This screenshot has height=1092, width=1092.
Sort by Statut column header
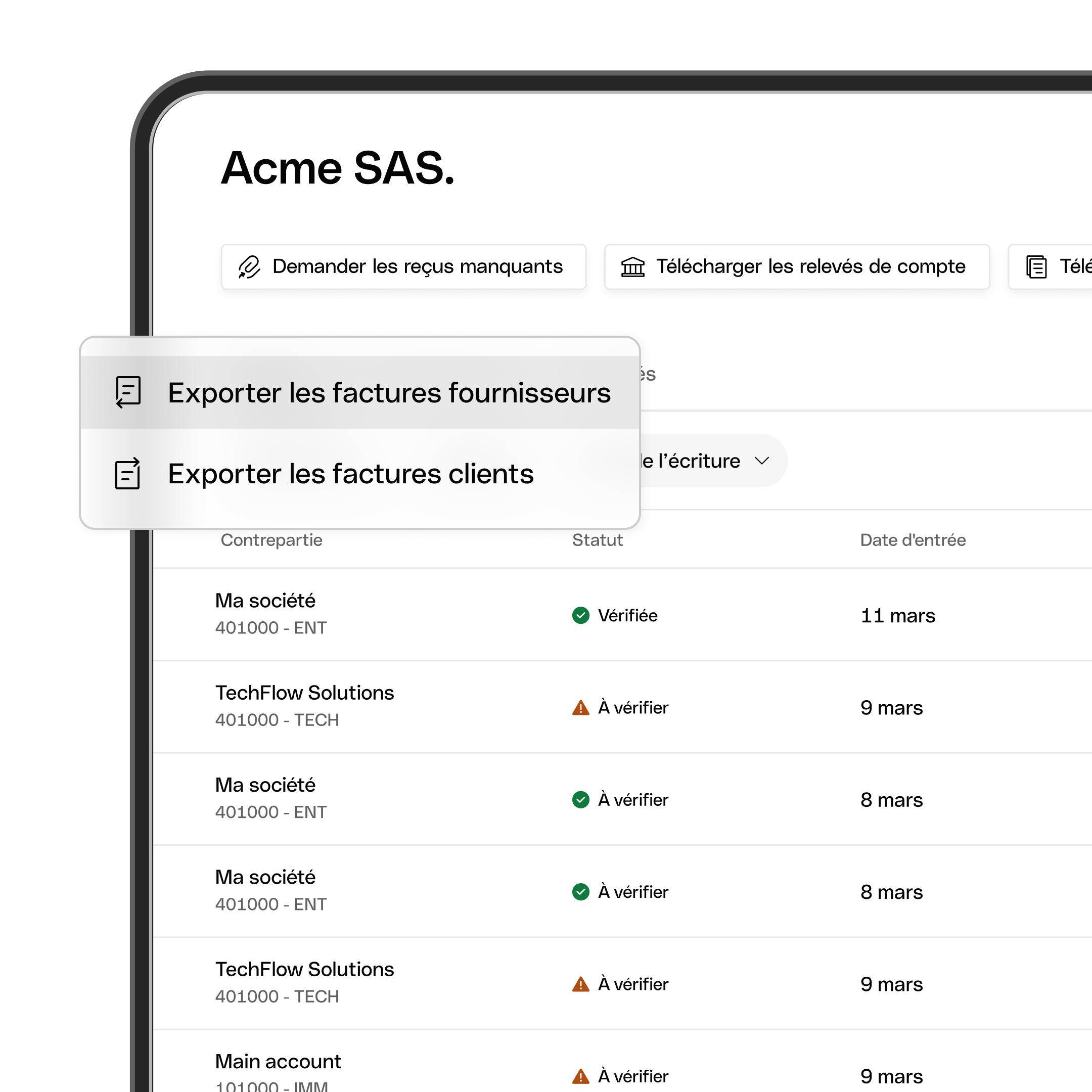point(598,540)
